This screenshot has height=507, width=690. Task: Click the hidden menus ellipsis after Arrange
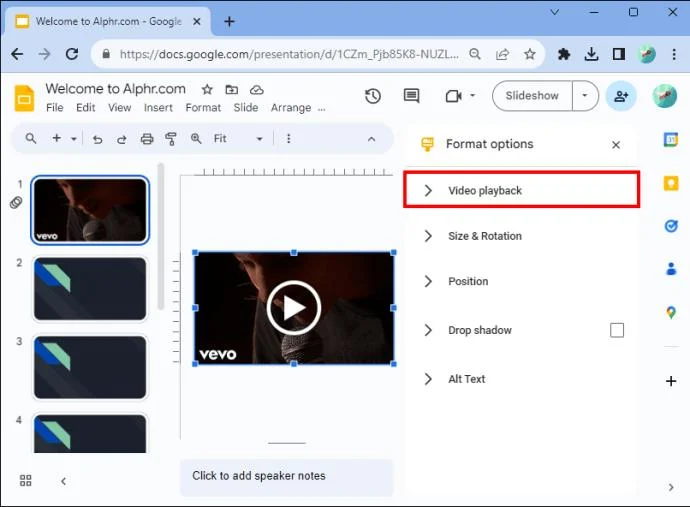click(x=322, y=109)
